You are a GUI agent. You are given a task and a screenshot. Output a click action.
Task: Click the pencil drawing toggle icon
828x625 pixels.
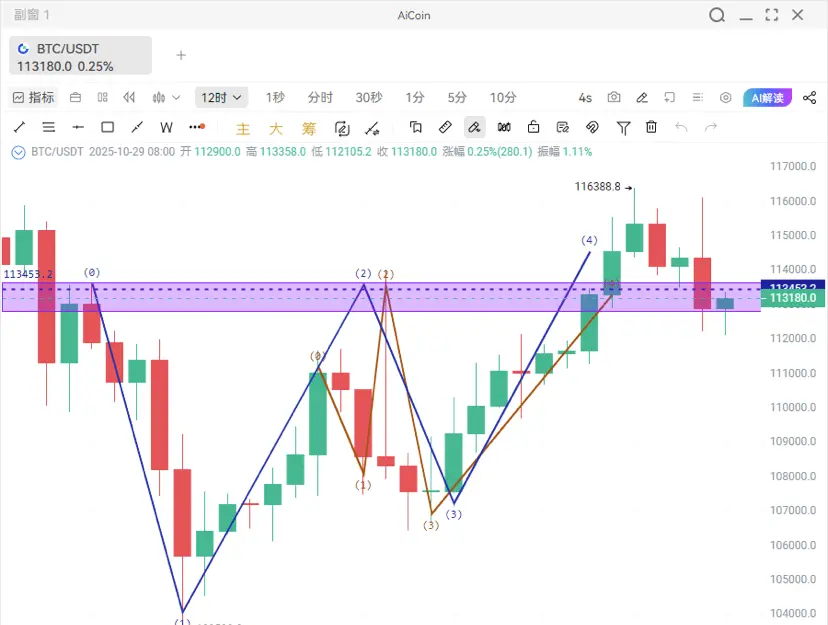pyautogui.click(x=642, y=98)
